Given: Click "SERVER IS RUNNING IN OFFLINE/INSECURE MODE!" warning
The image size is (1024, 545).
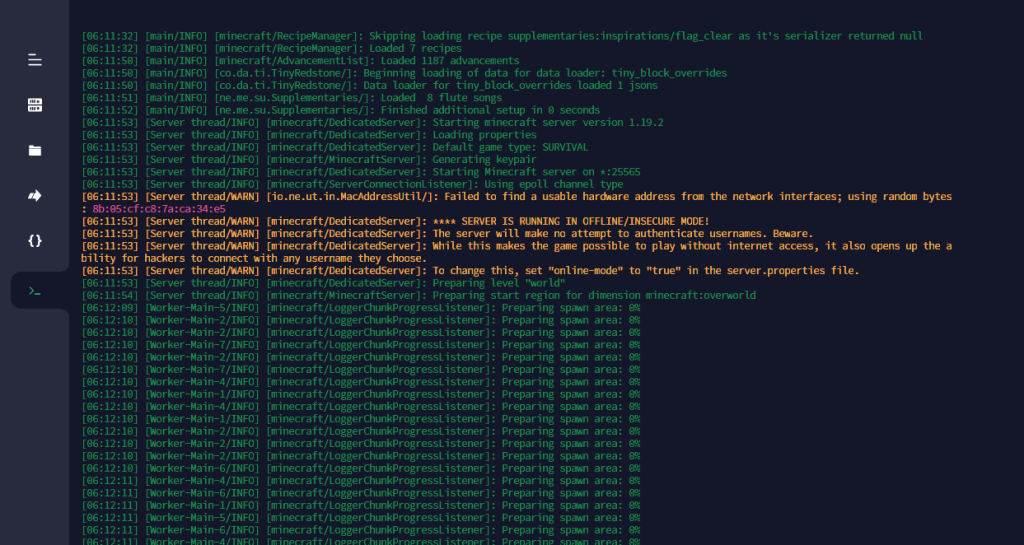Looking at the screenshot, I should point(396,221).
